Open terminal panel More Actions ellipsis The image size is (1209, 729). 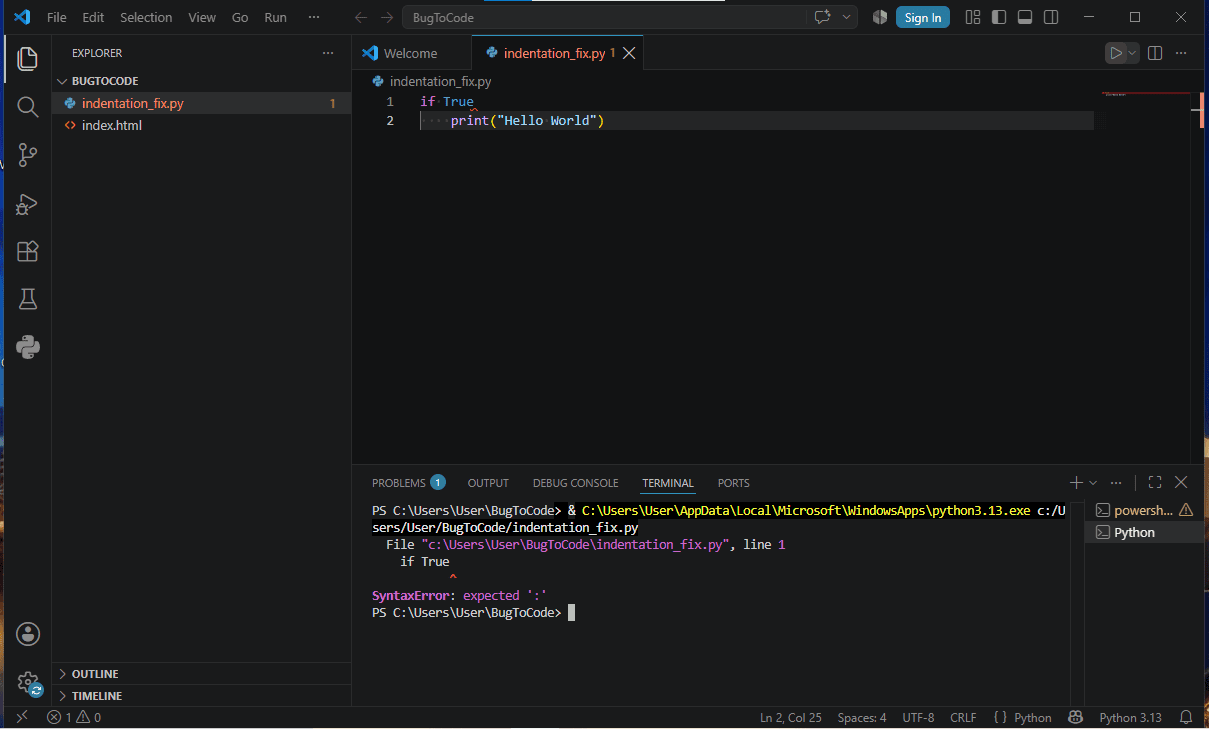point(1116,482)
